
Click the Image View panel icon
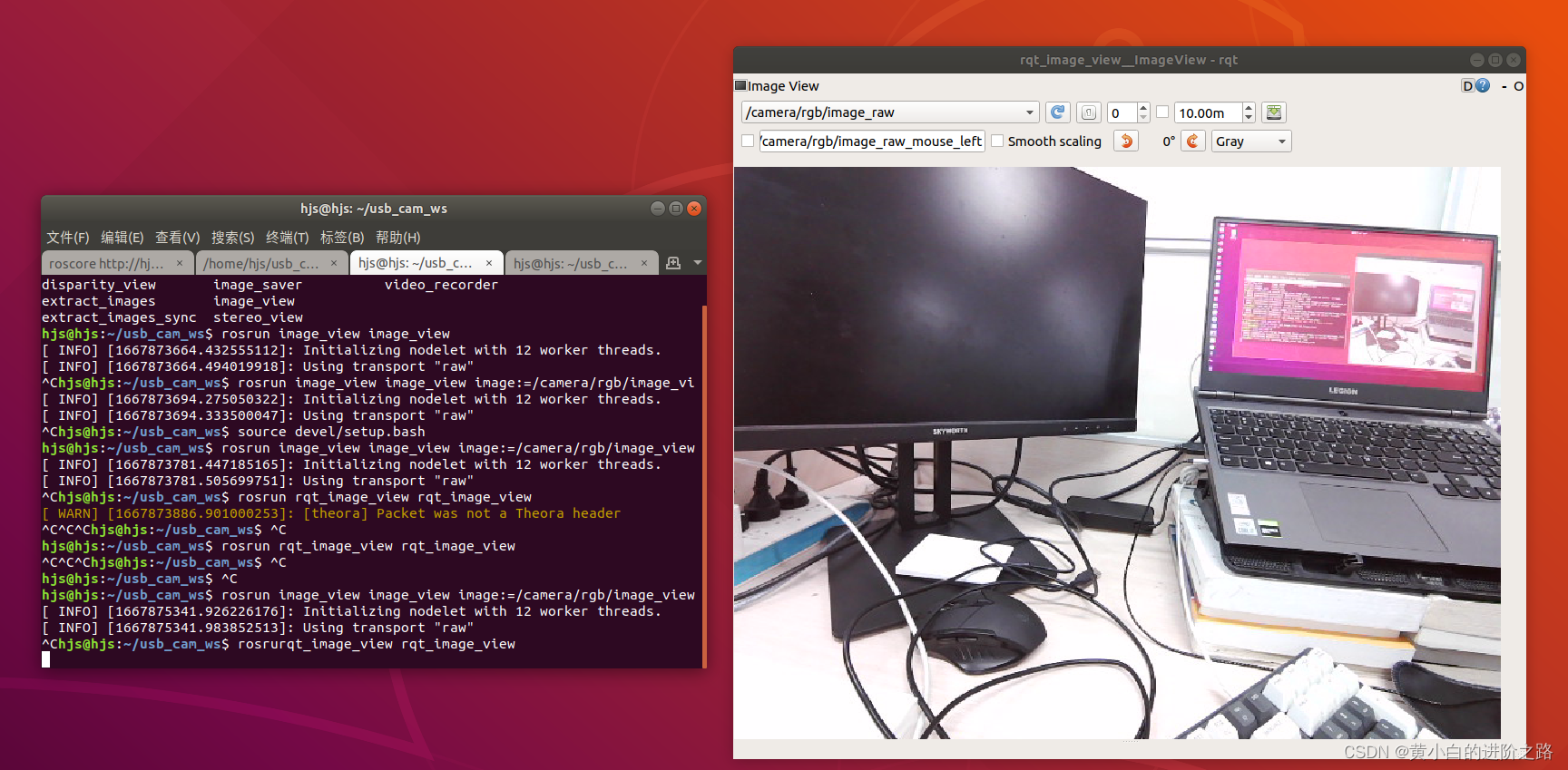(x=740, y=85)
